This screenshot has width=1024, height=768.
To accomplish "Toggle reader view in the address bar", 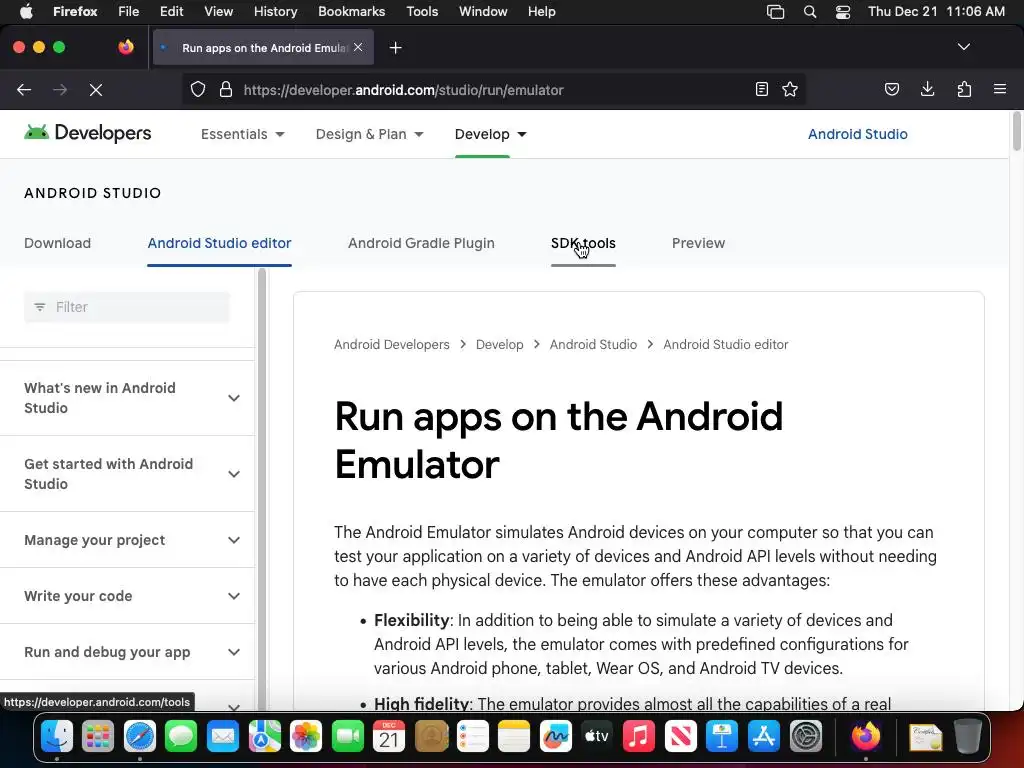I will pyautogui.click(x=761, y=89).
